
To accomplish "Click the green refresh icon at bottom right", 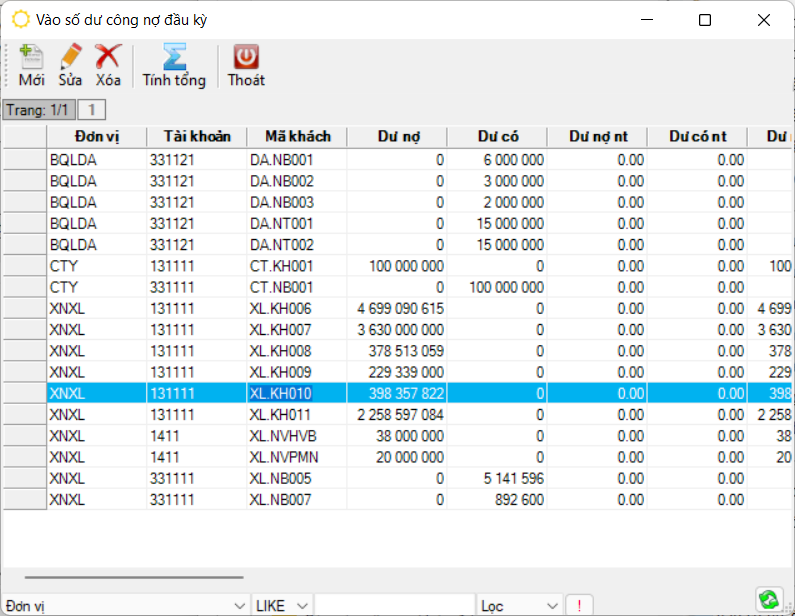I will (768, 599).
